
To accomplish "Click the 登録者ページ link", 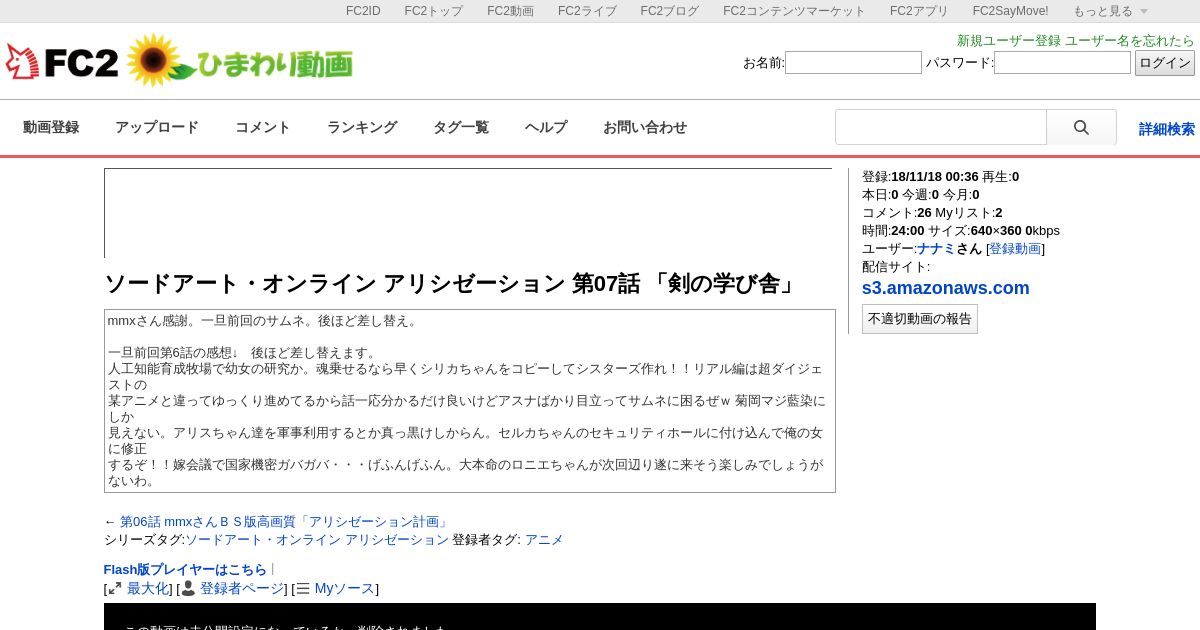I will [x=242, y=589].
